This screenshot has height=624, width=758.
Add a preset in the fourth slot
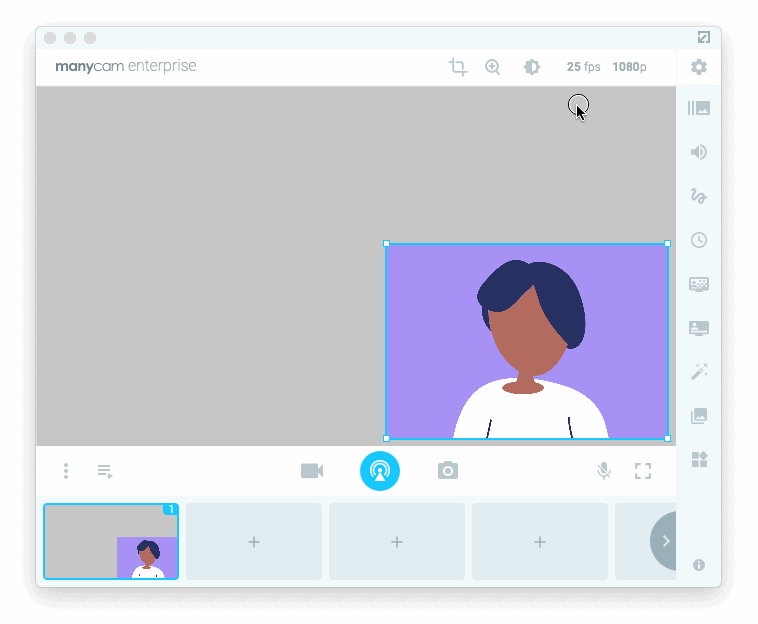click(x=540, y=541)
